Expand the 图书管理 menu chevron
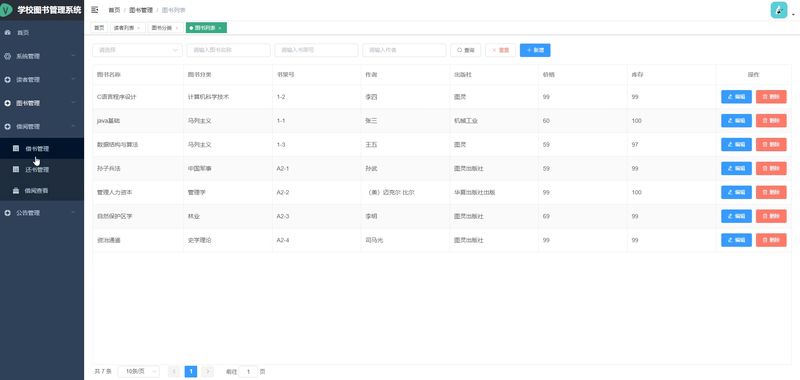 [73, 103]
